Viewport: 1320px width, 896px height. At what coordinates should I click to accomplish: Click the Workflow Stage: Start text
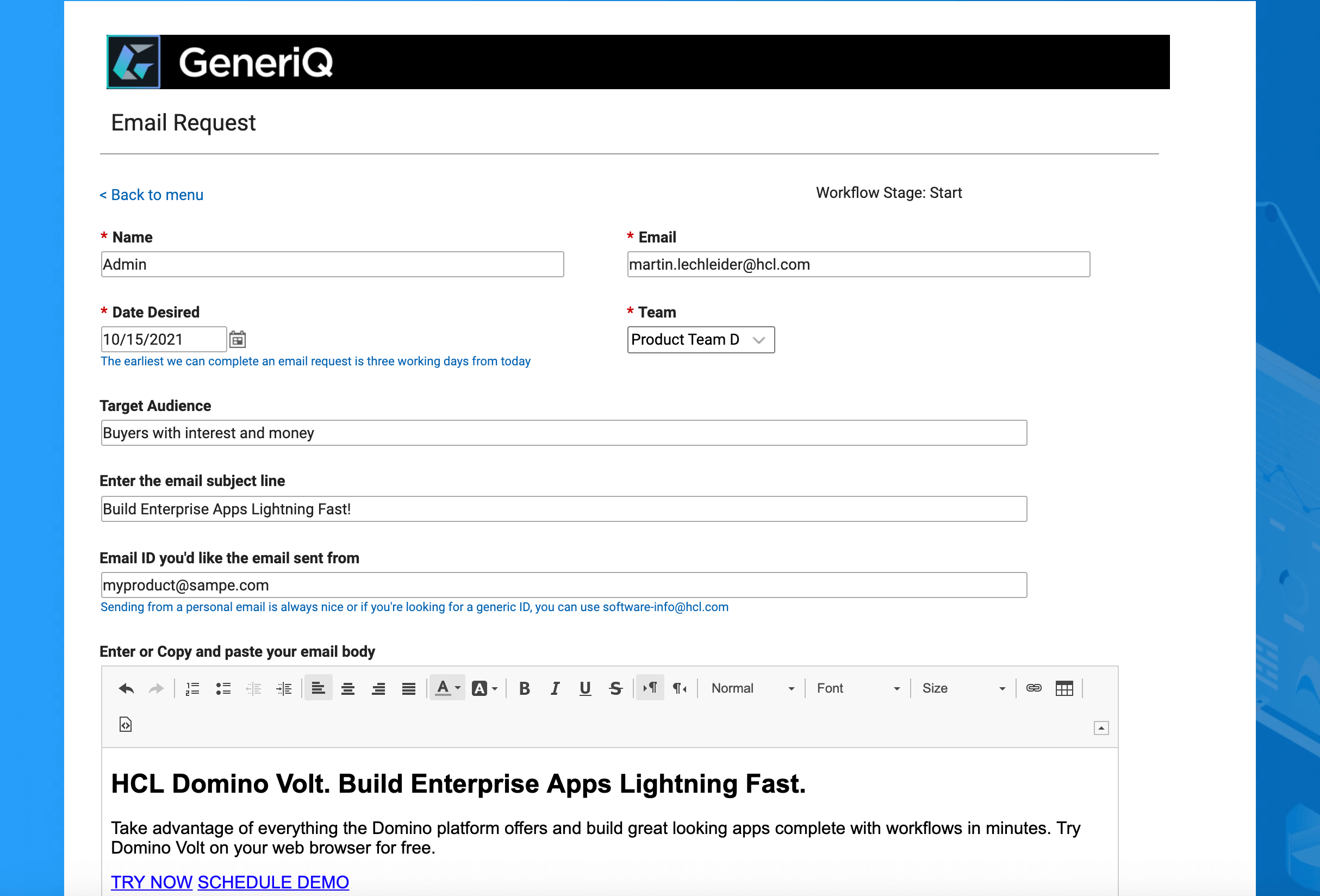[x=889, y=193]
